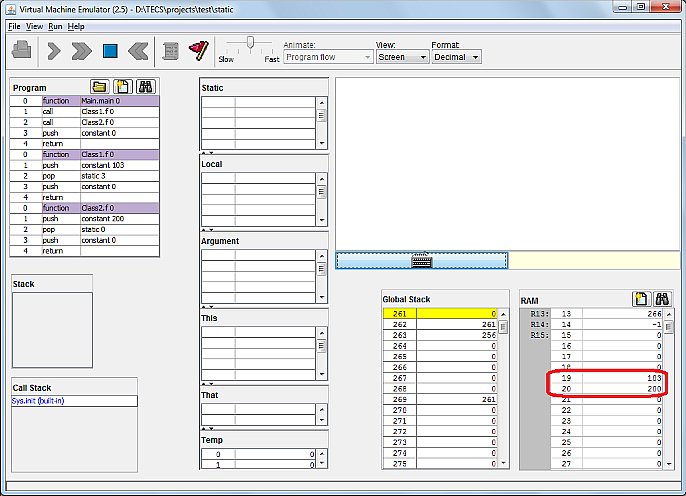Open the View dropdown set to Screen
The height and width of the screenshot is (496, 686).
point(402,57)
